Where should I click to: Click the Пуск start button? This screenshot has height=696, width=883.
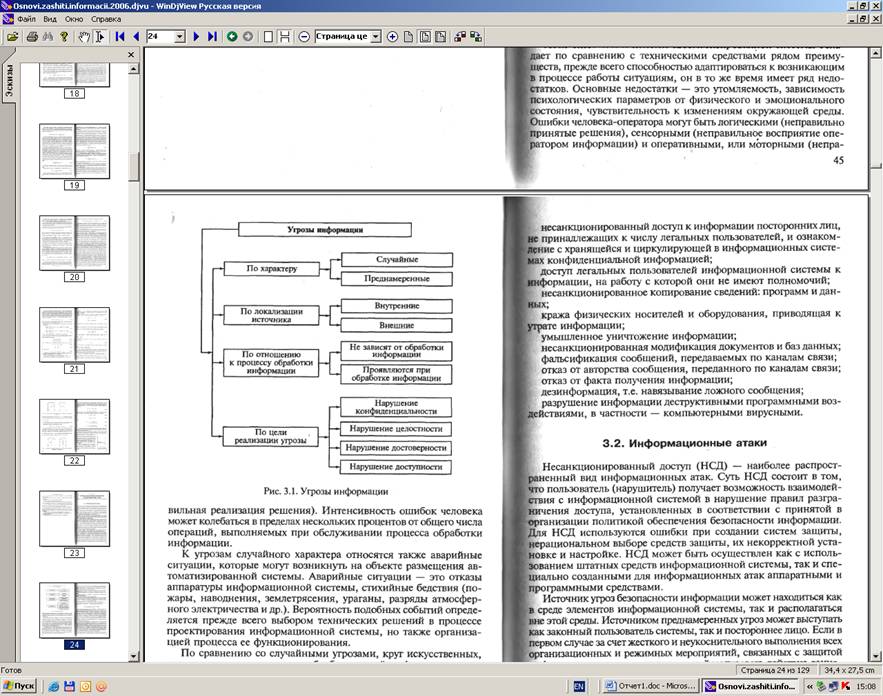19,686
